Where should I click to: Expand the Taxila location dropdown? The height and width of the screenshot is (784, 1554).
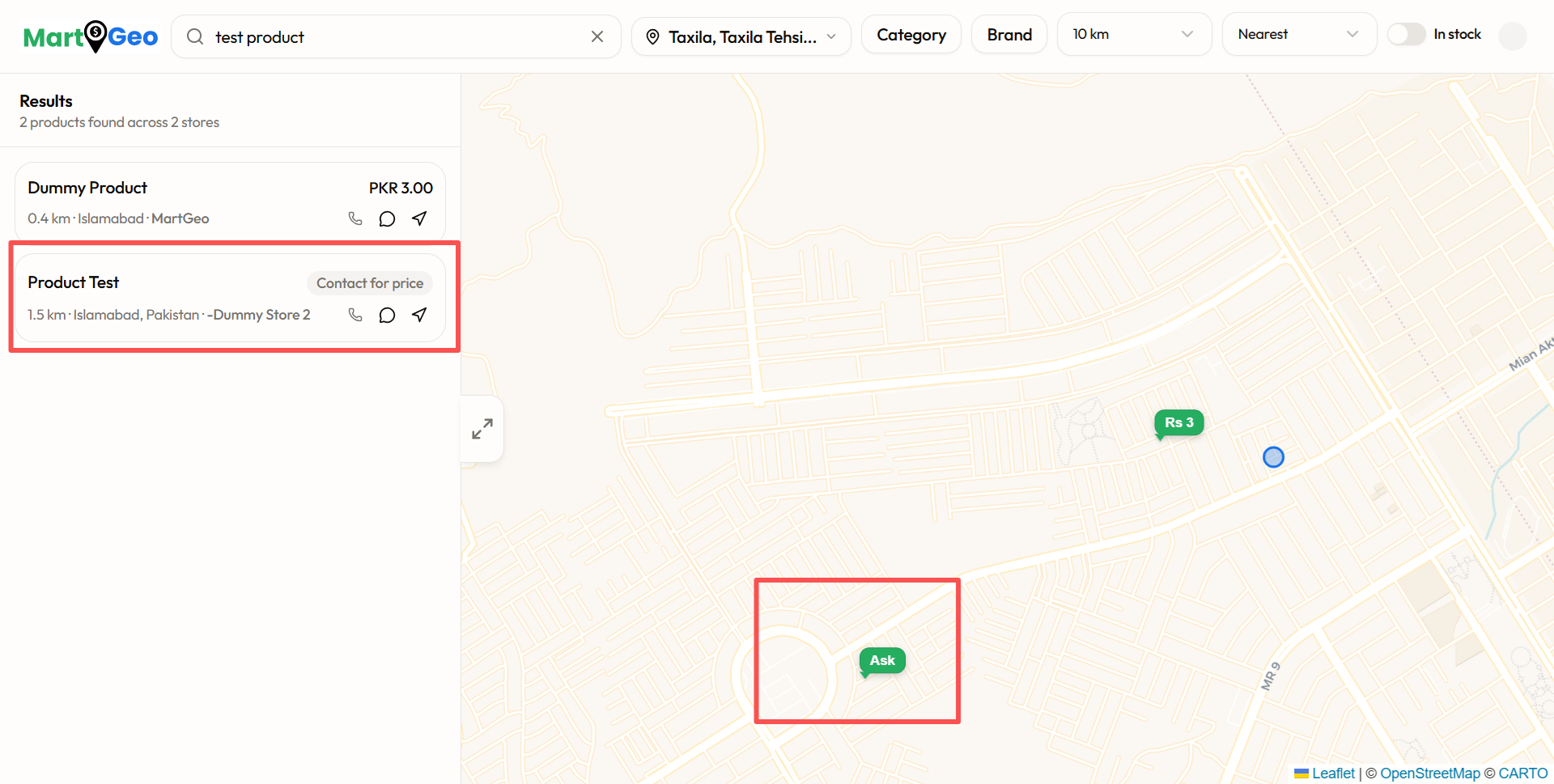[741, 37]
